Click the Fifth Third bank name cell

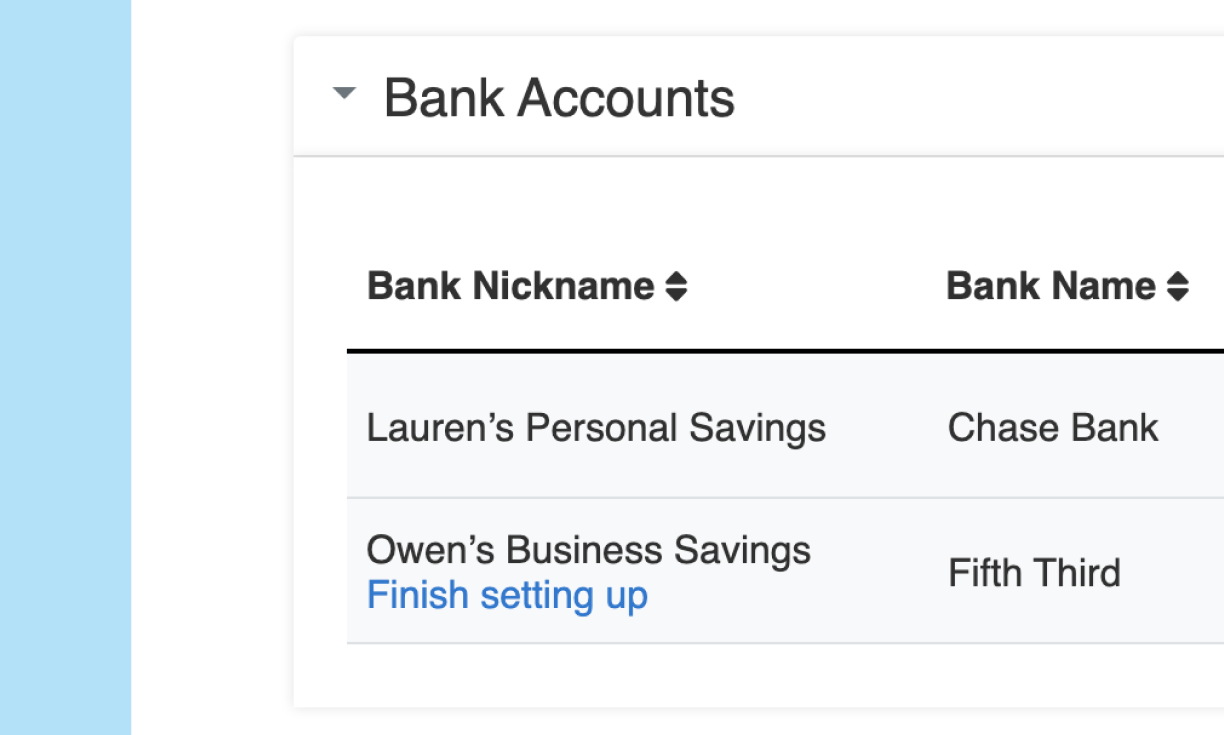coord(1034,573)
